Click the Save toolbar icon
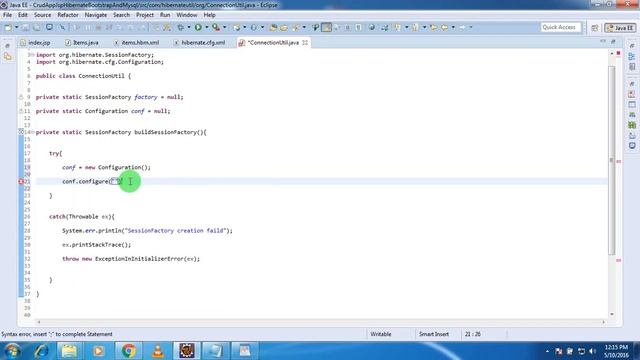 tap(25, 27)
